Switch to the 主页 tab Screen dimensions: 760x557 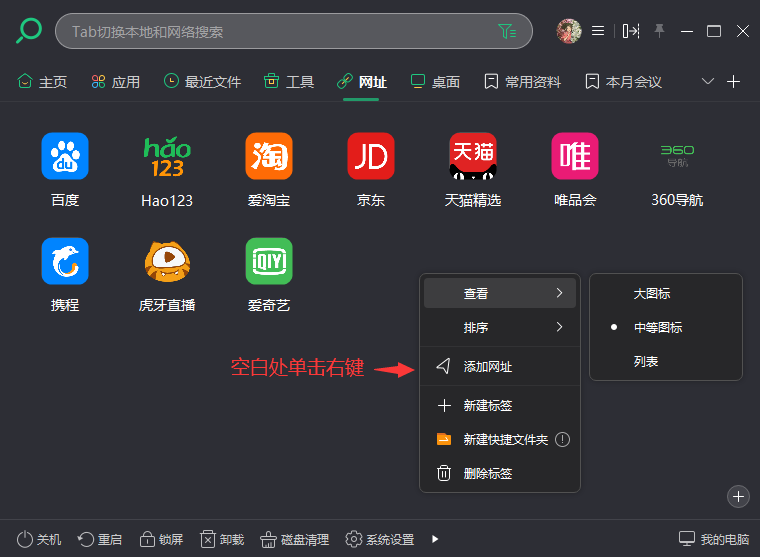[42, 81]
